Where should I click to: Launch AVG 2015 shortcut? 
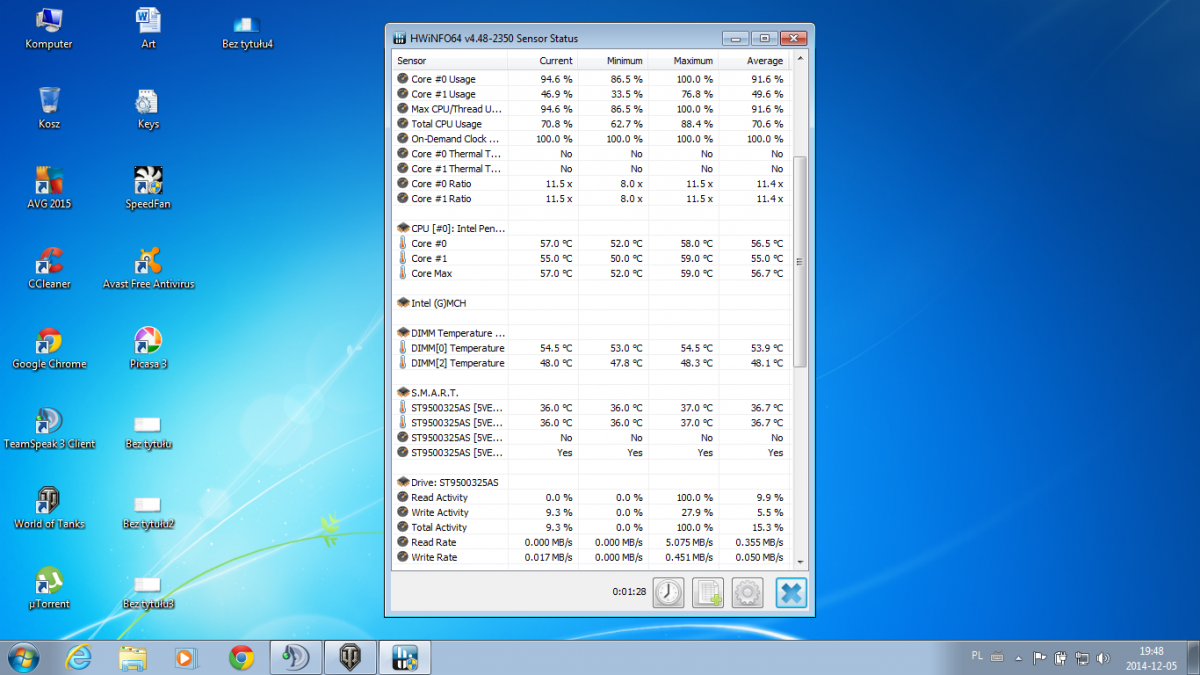49,188
